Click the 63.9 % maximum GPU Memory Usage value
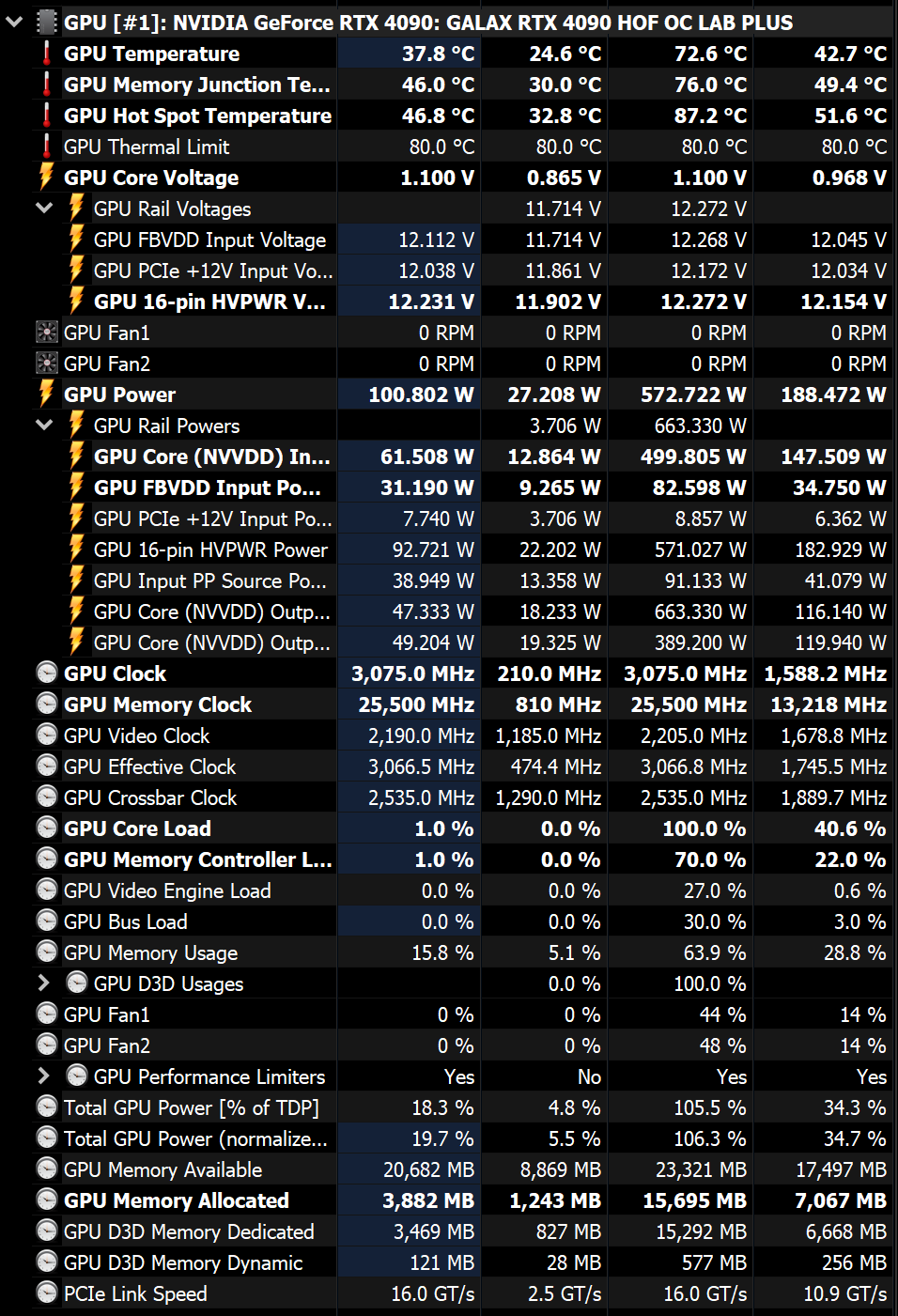Screen dimensions: 898x1316 (715, 952)
